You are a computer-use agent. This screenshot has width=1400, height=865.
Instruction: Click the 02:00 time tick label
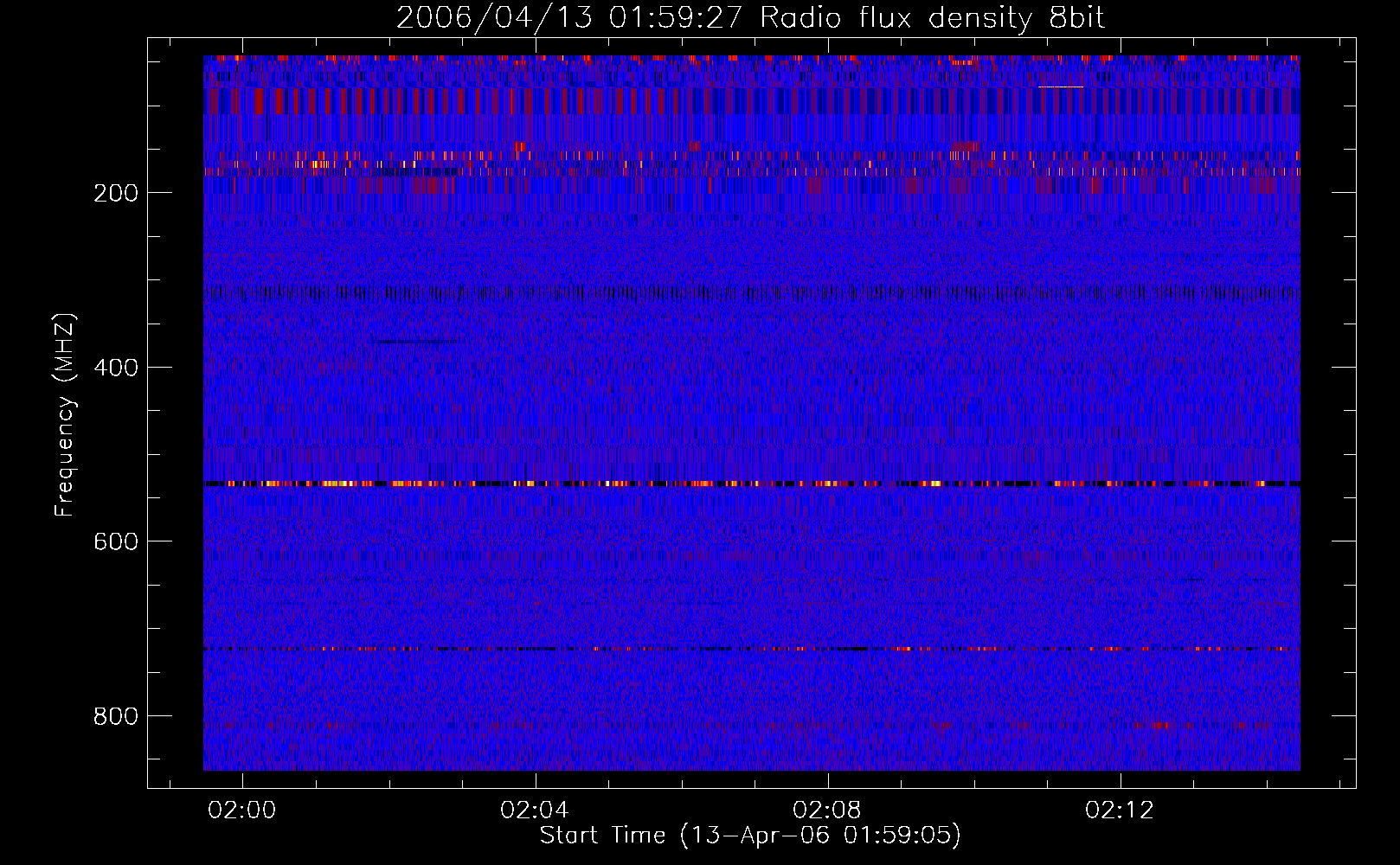[242, 810]
